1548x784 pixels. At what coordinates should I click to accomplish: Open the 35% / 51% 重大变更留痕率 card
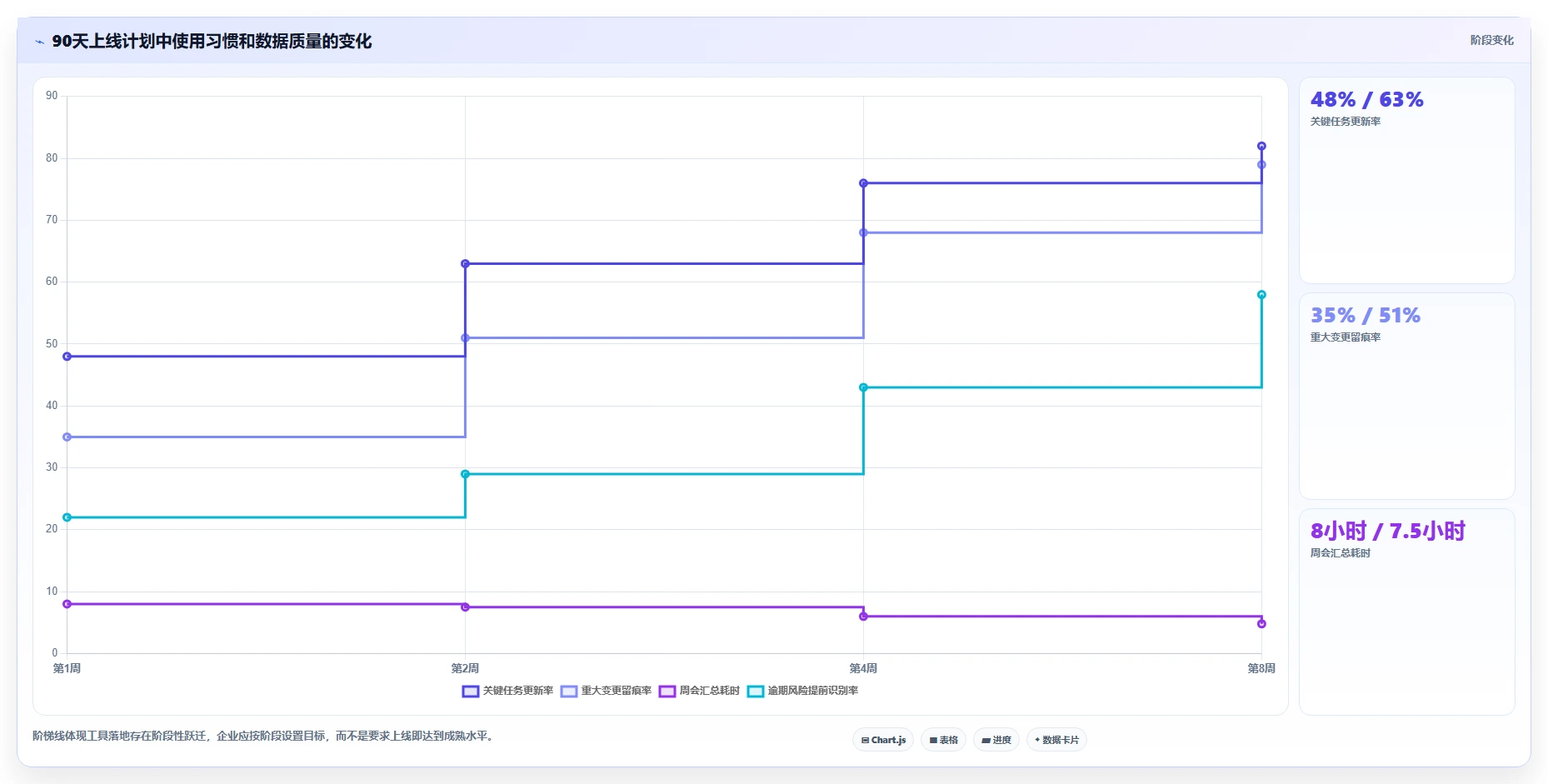tap(1406, 397)
